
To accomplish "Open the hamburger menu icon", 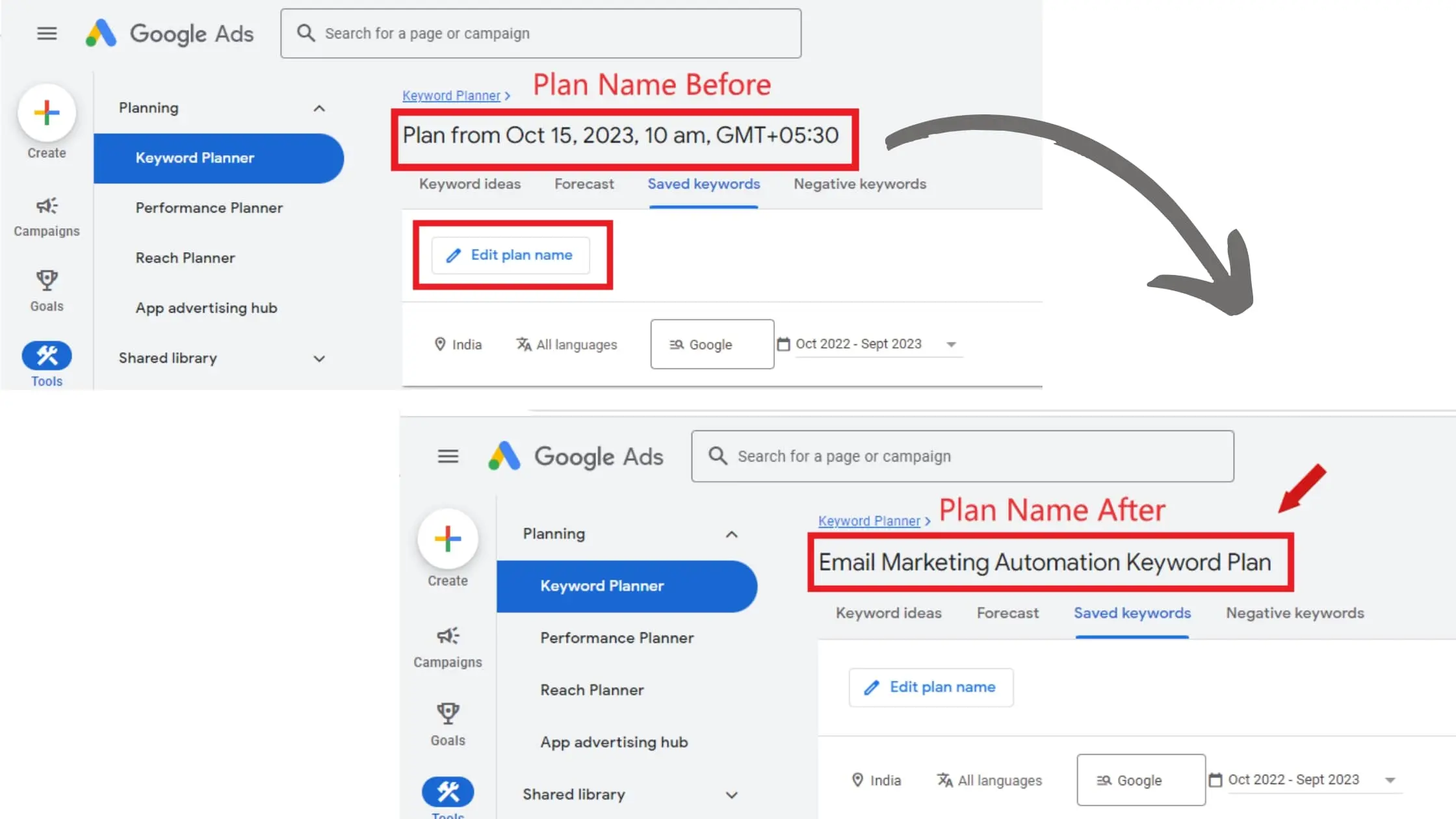I will [x=46, y=33].
